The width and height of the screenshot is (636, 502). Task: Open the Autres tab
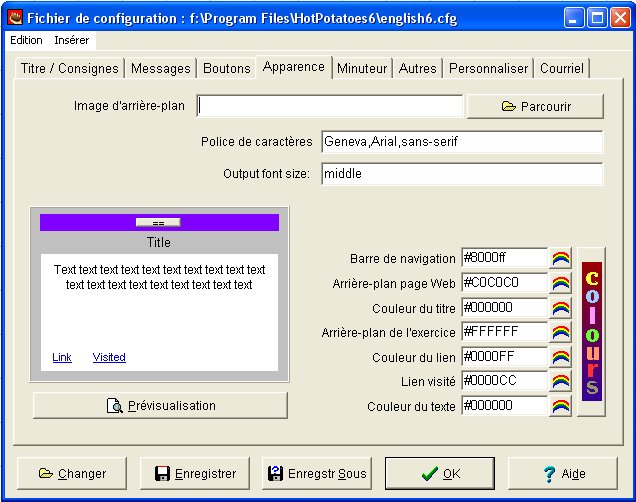pos(417,68)
